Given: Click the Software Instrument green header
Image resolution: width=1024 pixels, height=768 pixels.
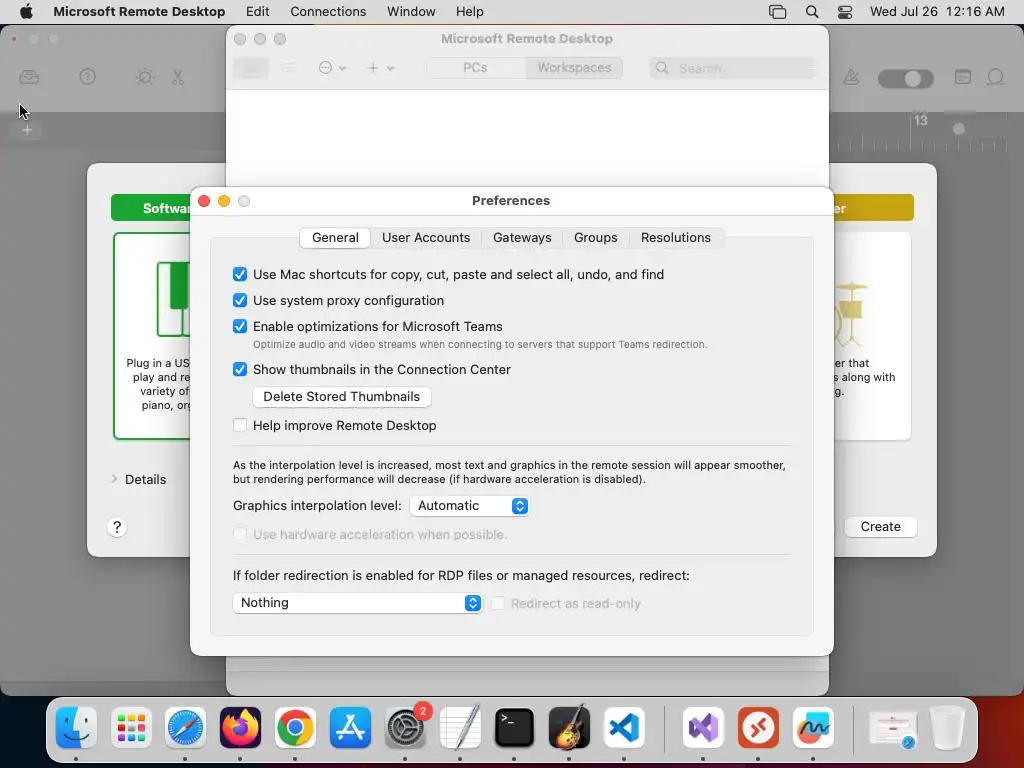Looking at the screenshot, I should (x=151, y=208).
